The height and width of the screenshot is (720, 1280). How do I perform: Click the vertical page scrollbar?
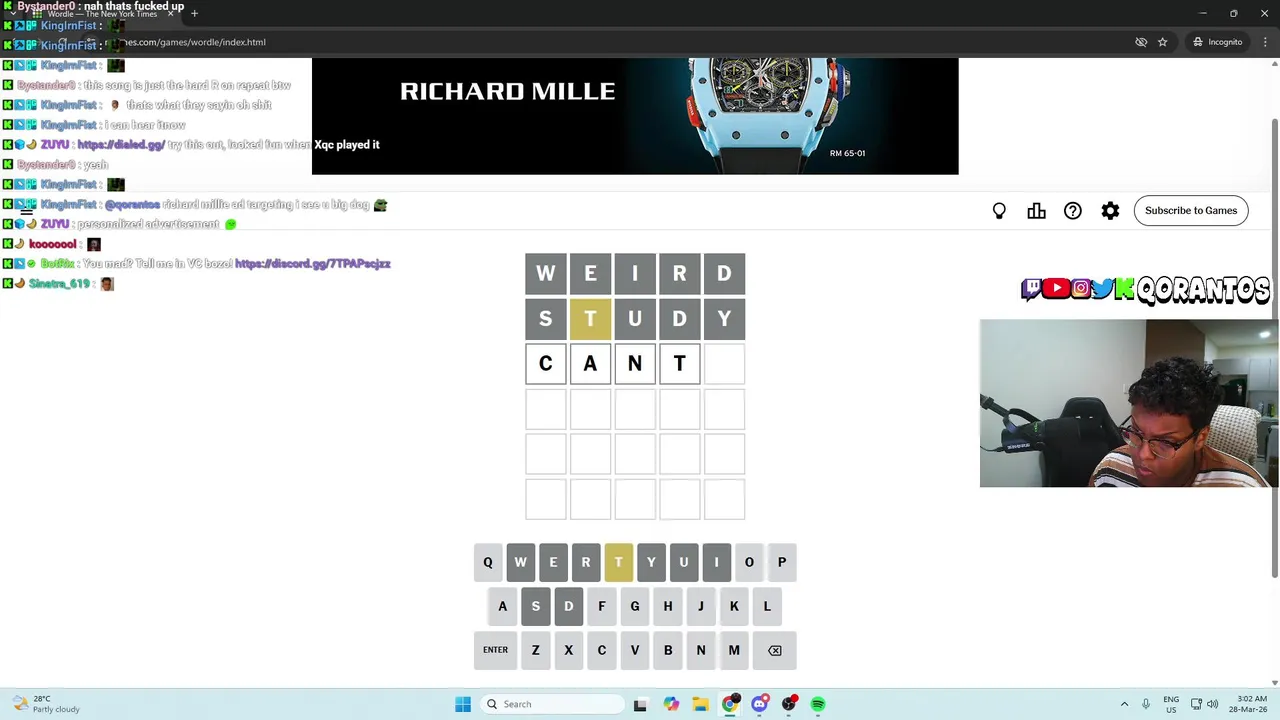coord(1274,346)
